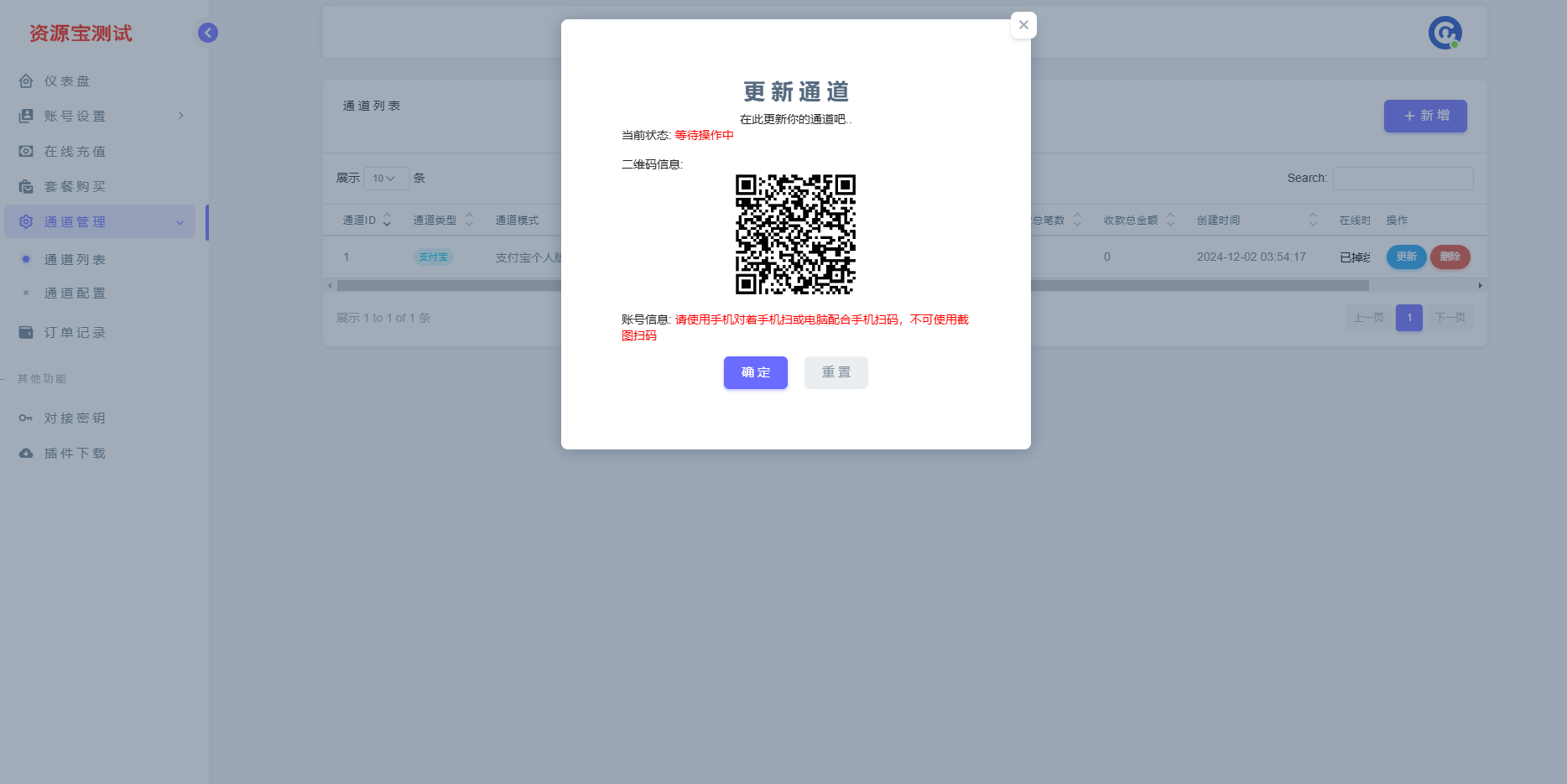This screenshot has height=784, width=1567.
Task: Confirm with the 确定 button
Action: (756, 372)
